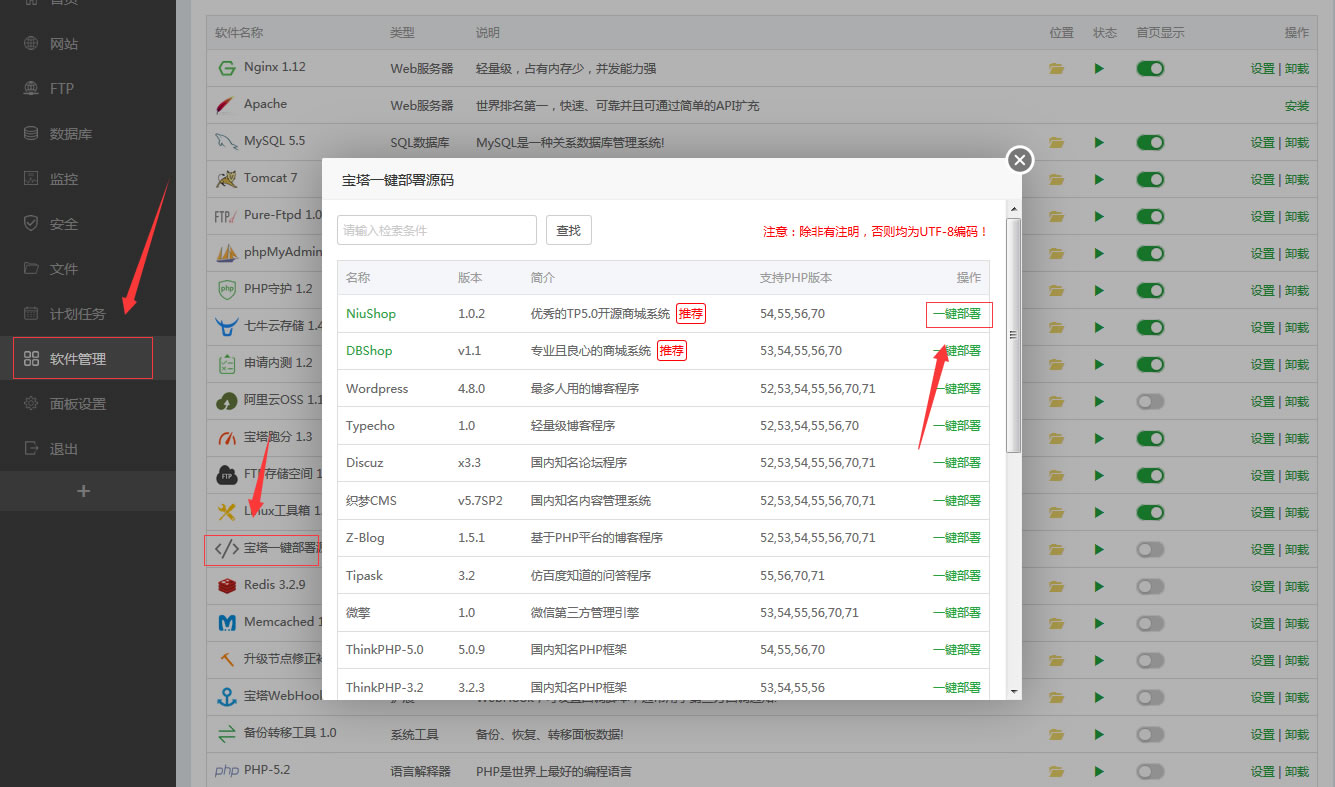The width and height of the screenshot is (1335, 787).
Task: Click the dialog scrollbar down arrow
Action: coord(1014,691)
